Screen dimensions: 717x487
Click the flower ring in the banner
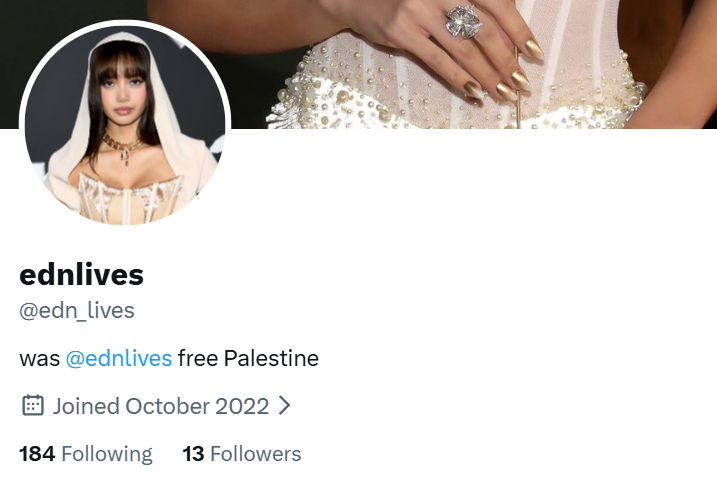click(x=464, y=21)
